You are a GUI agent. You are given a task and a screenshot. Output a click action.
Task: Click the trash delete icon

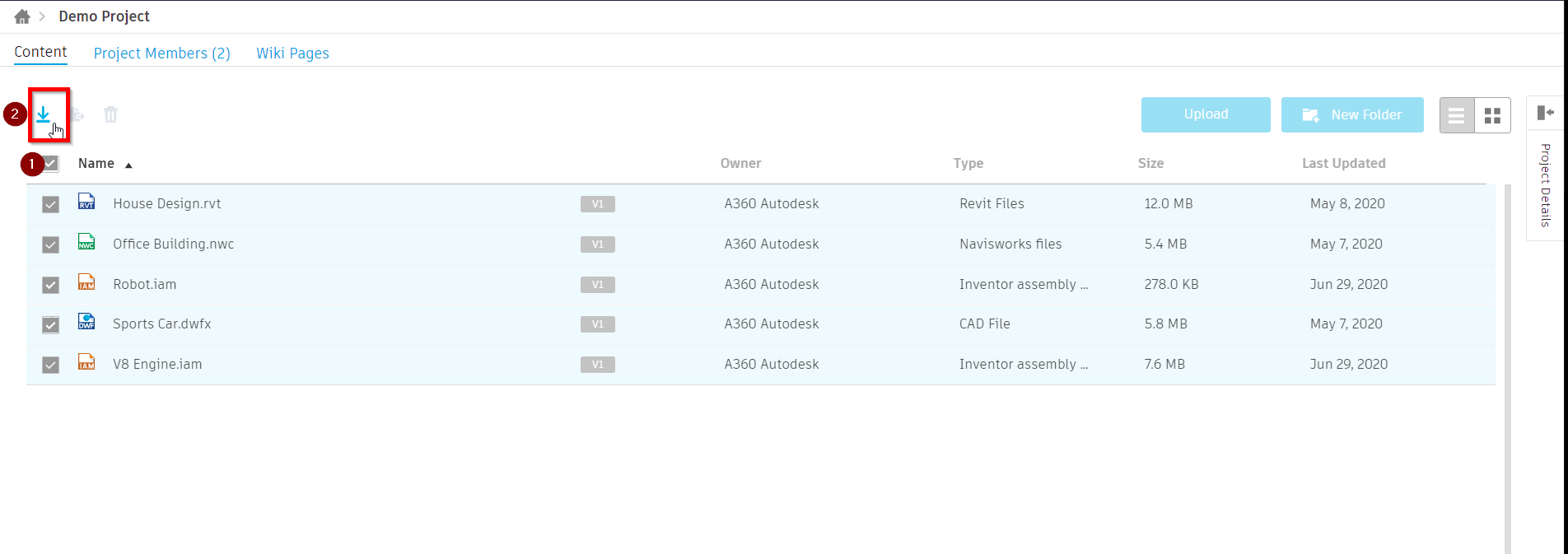pos(111,115)
